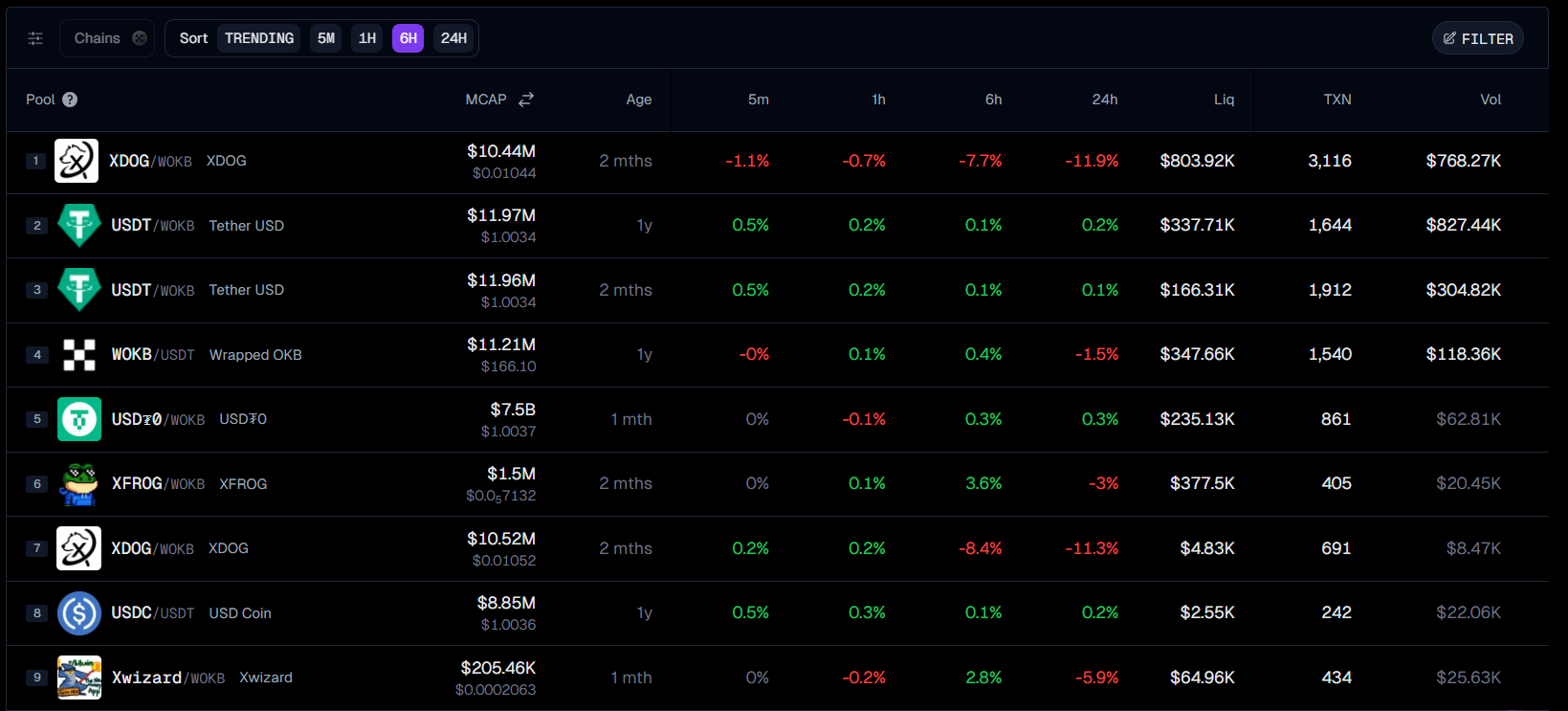Click the TXN column header
The height and width of the screenshot is (711, 1568).
[1336, 100]
